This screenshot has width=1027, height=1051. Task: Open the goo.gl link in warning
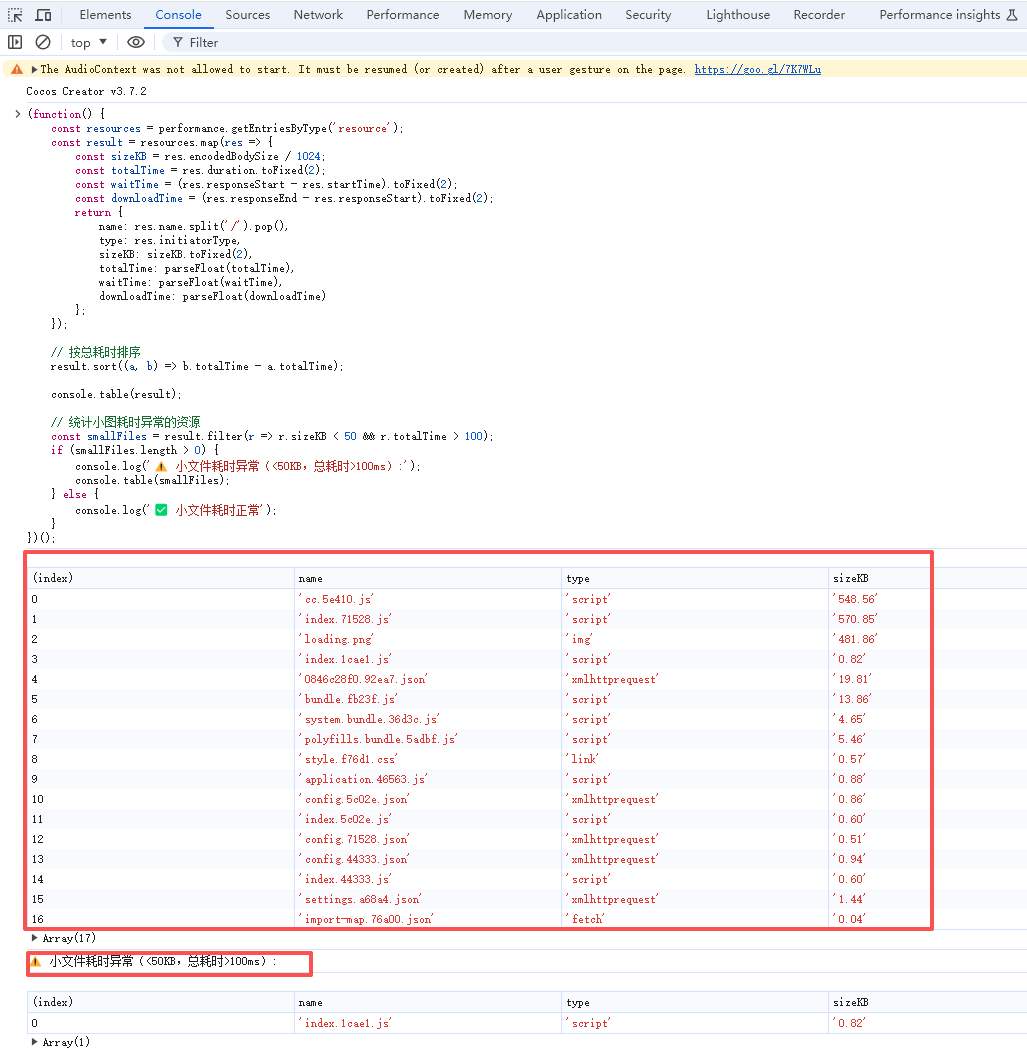pyautogui.click(x=757, y=69)
